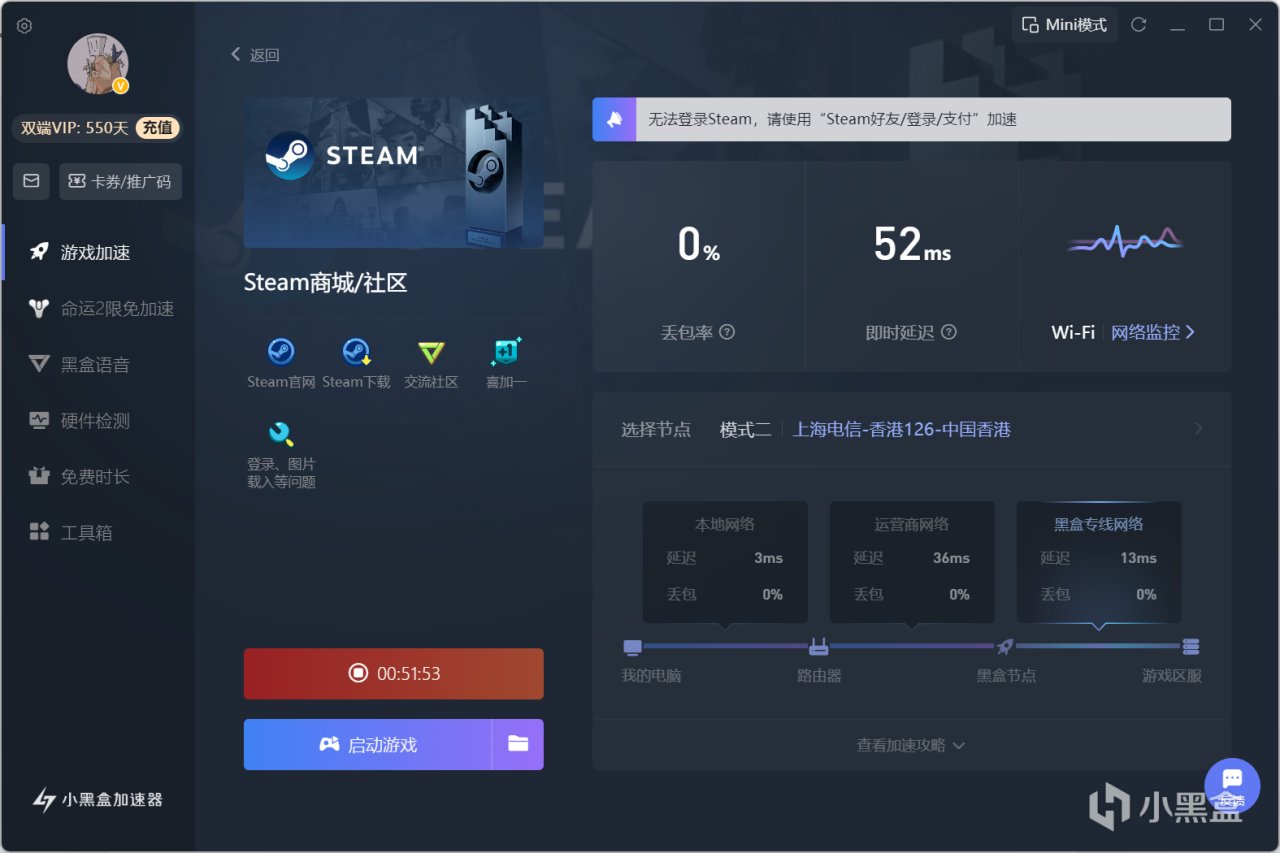The height and width of the screenshot is (853, 1280).
Task: Click the 运营商网络 stats card
Action: (x=912, y=562)
